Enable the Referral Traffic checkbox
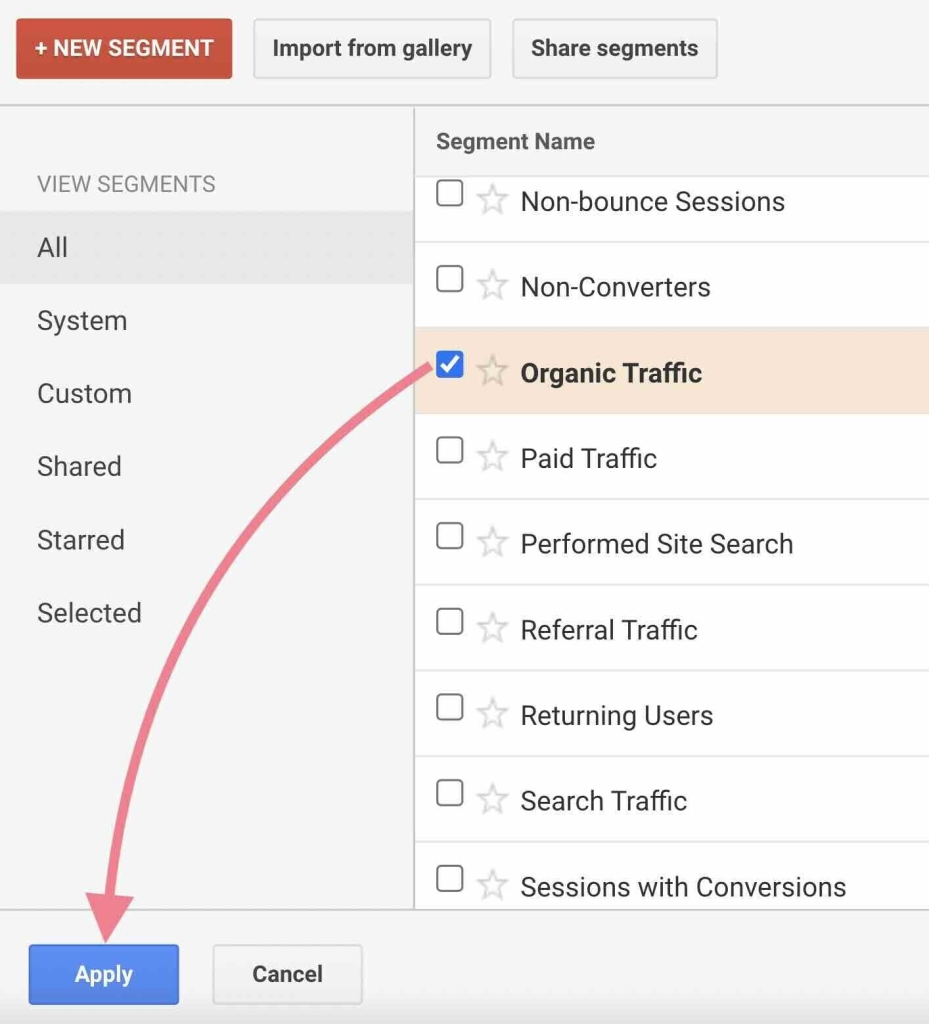929x1024 pixels. 450,623
